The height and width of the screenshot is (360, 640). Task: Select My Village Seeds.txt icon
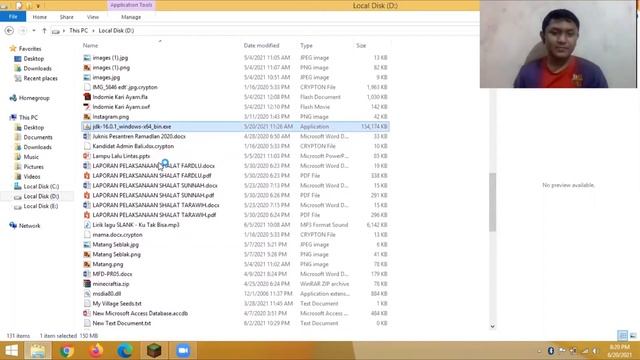point(87,304)
